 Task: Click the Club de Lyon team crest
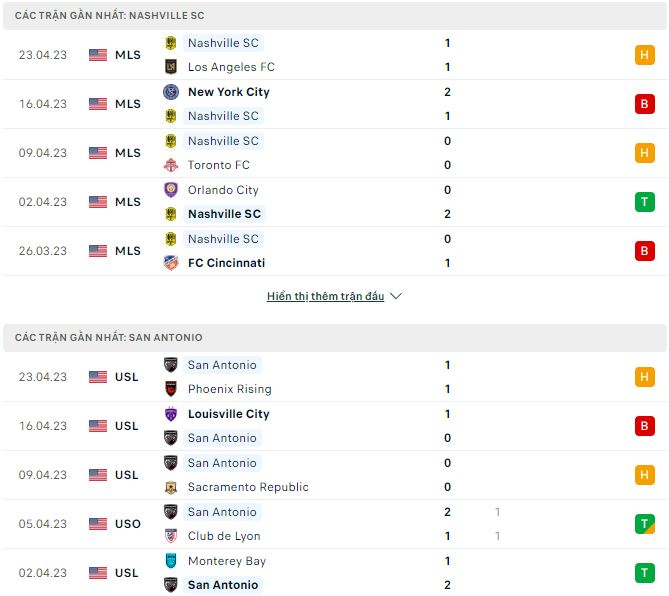point(170,536)
